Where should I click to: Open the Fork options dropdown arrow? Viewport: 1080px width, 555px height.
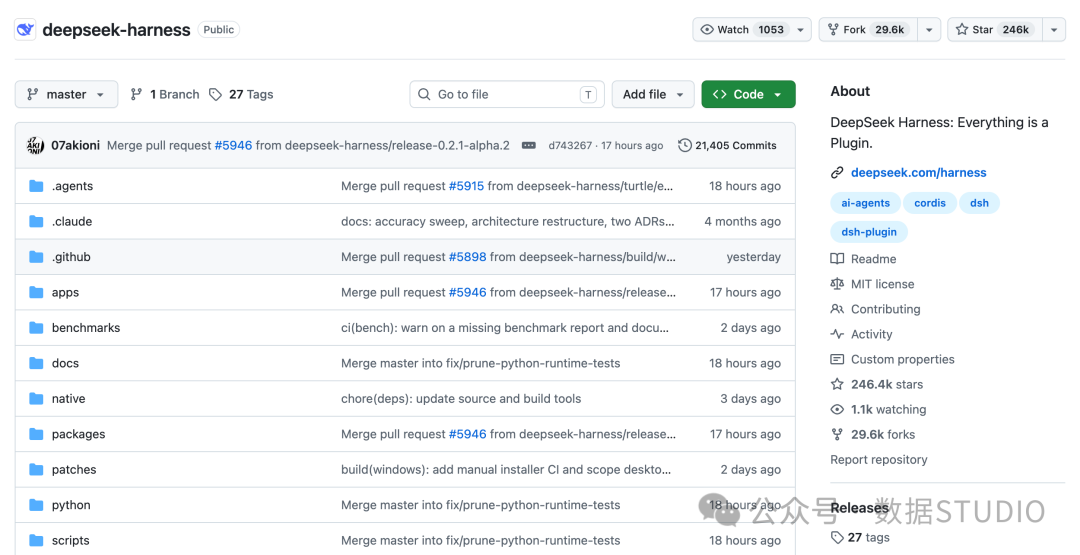click(929, 30)
